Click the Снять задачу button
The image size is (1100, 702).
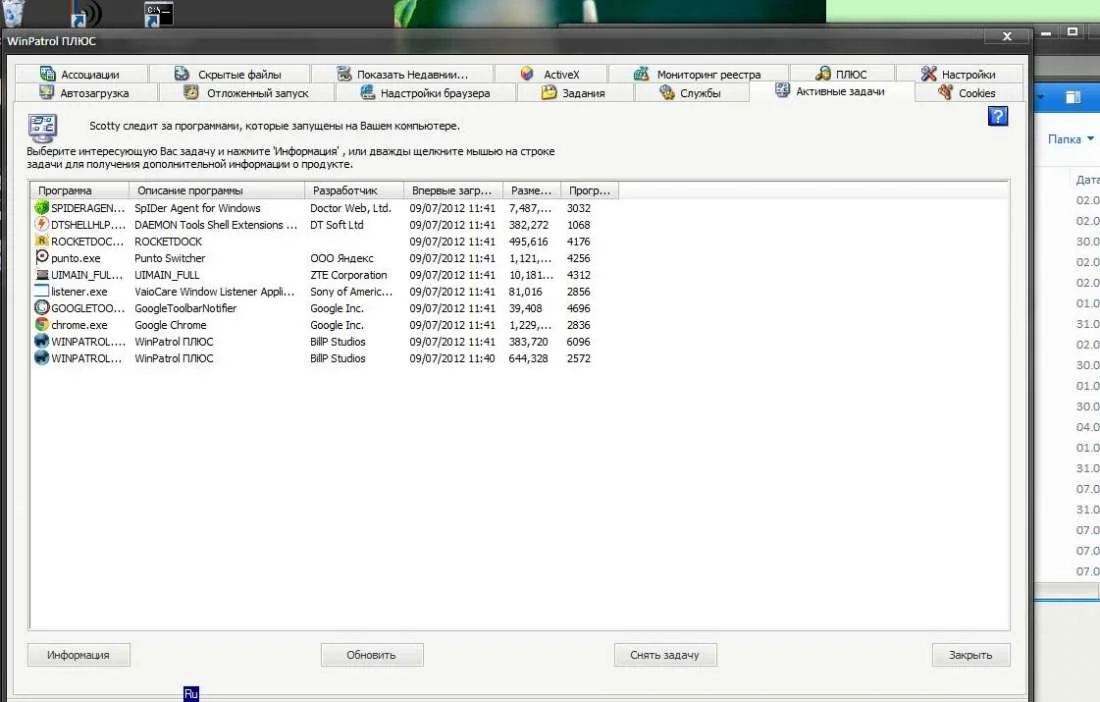point(665,655)
